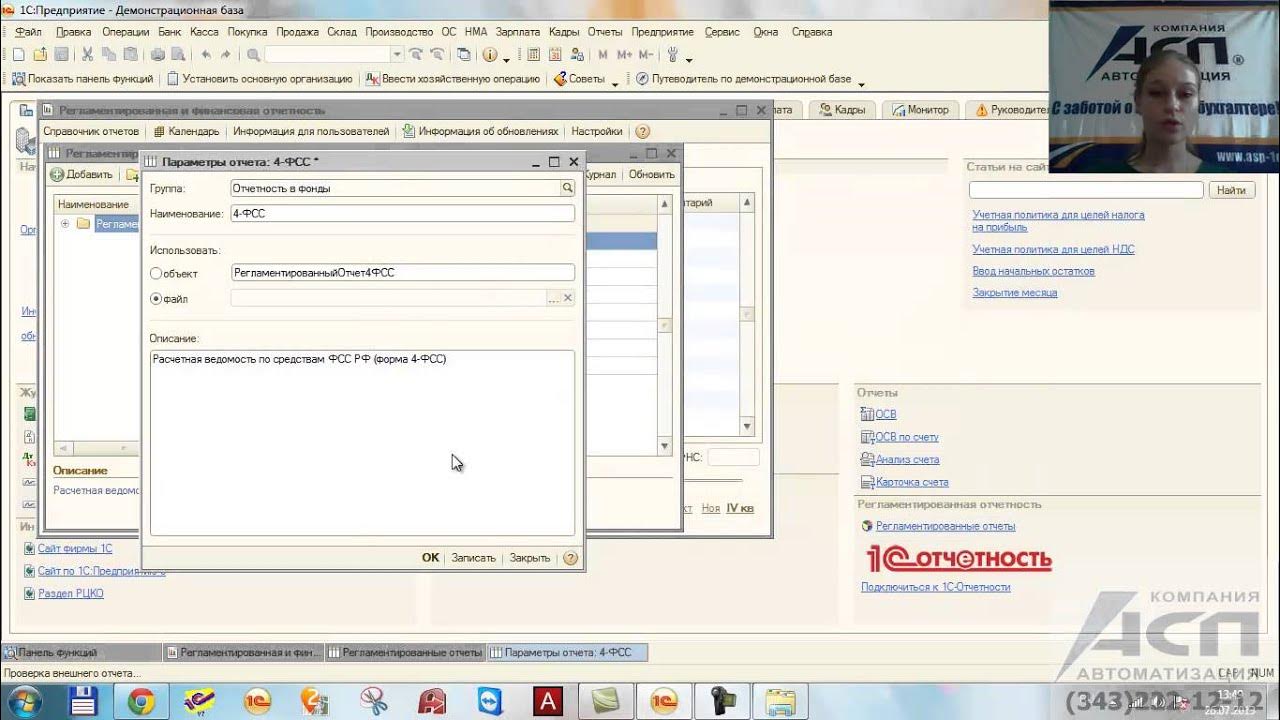Open TeamViewer from the taskbar
The width and height of the screenshot is (1280, 720).
coord(490,702)
